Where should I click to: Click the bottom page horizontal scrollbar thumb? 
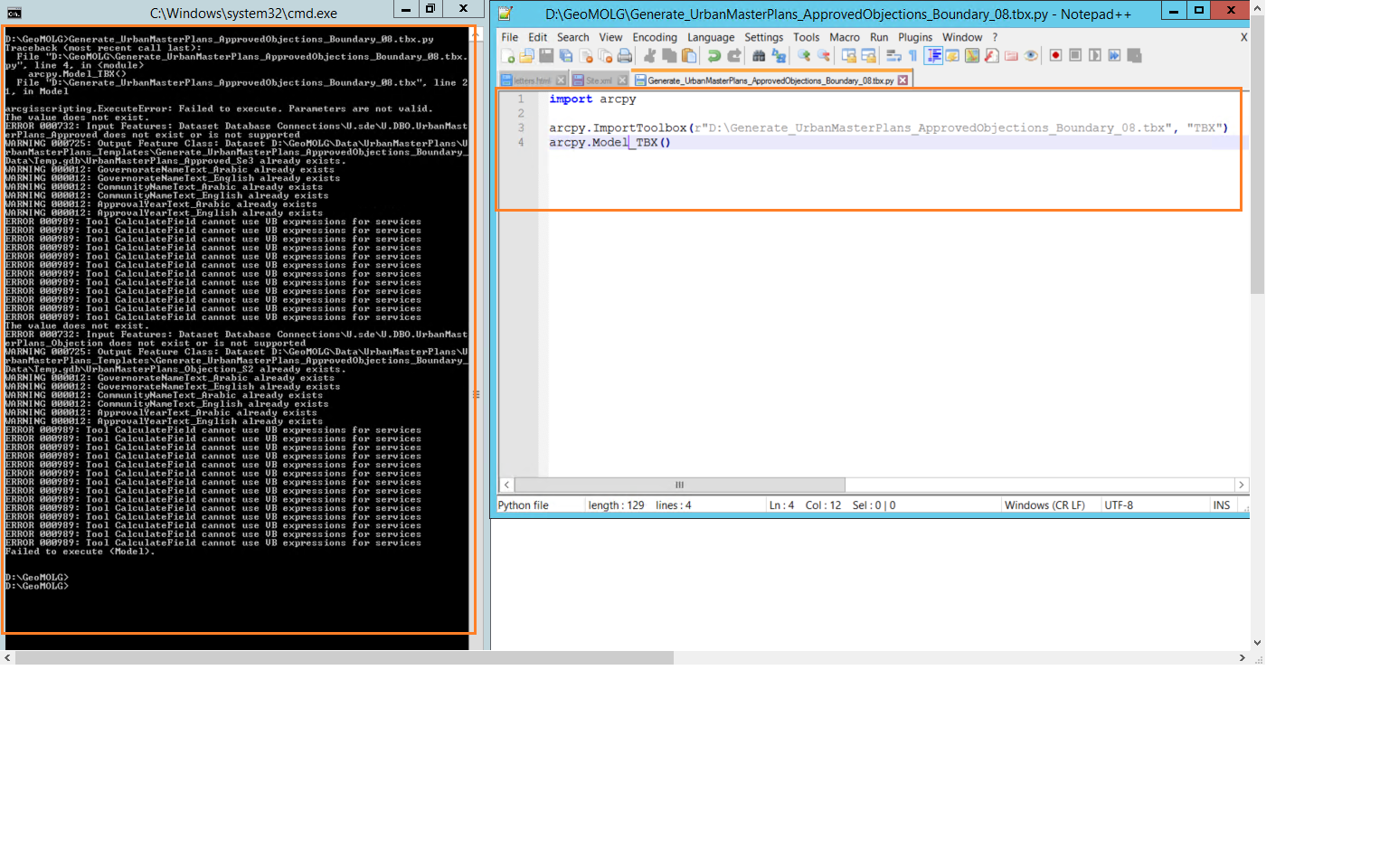[345, 658]
